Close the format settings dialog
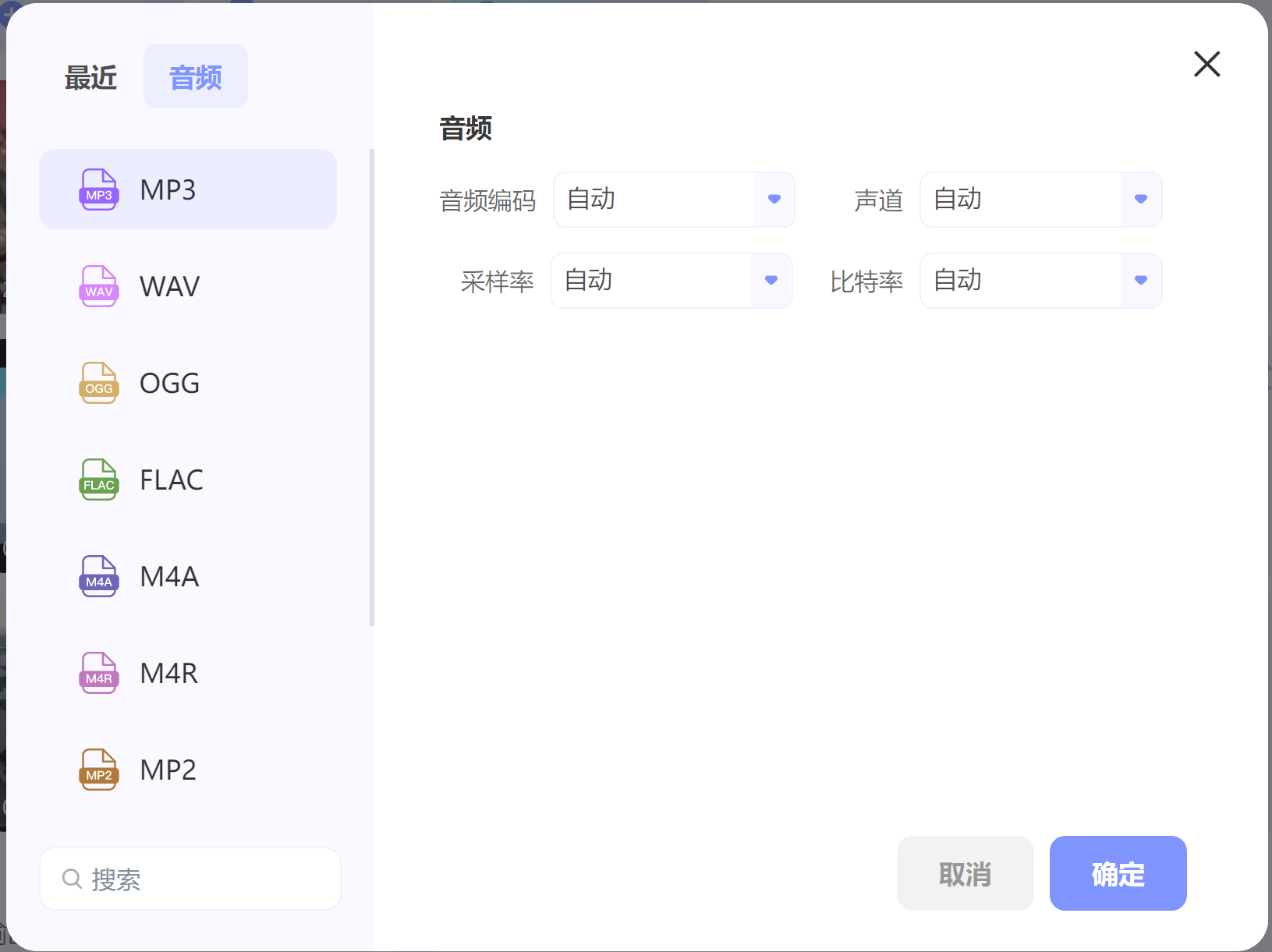The image size is (1272, 952). (1206, 65)
